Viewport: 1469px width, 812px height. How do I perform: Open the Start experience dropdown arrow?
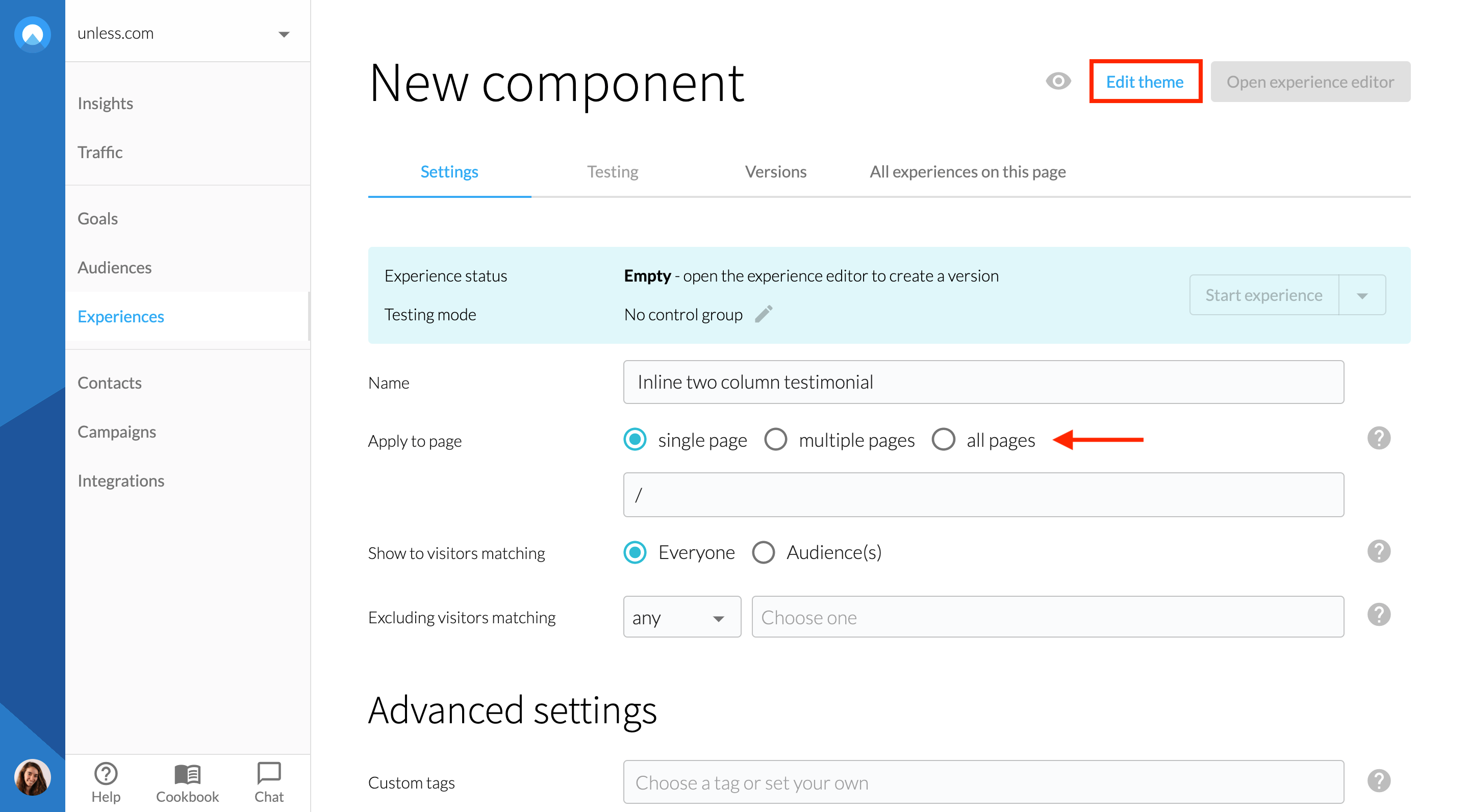(1362, 295)
